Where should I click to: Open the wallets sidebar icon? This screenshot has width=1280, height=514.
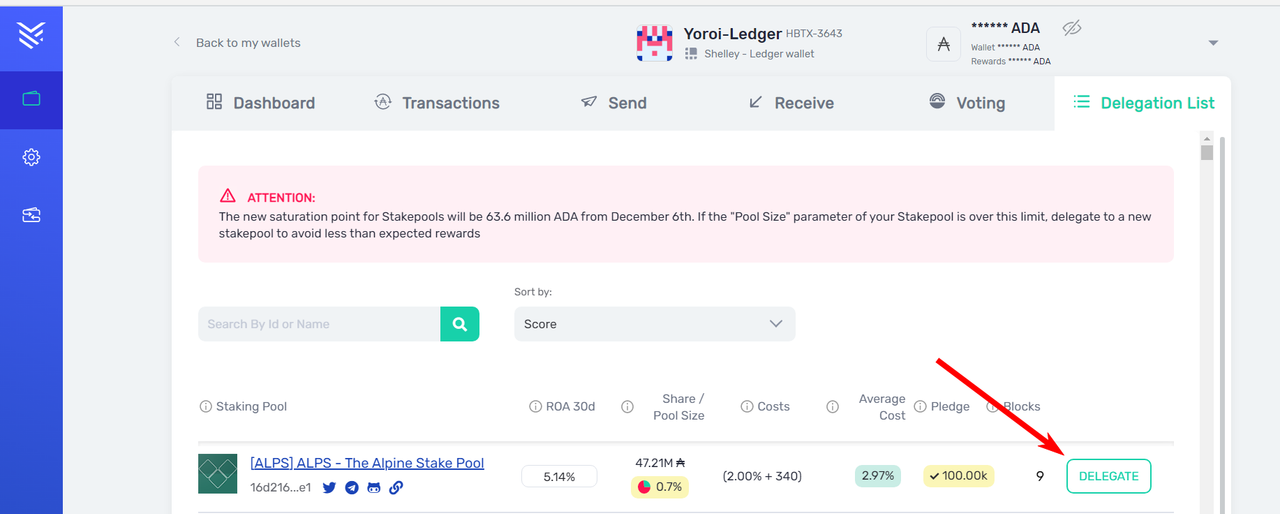pyautogui.click(x=31, y=98)
